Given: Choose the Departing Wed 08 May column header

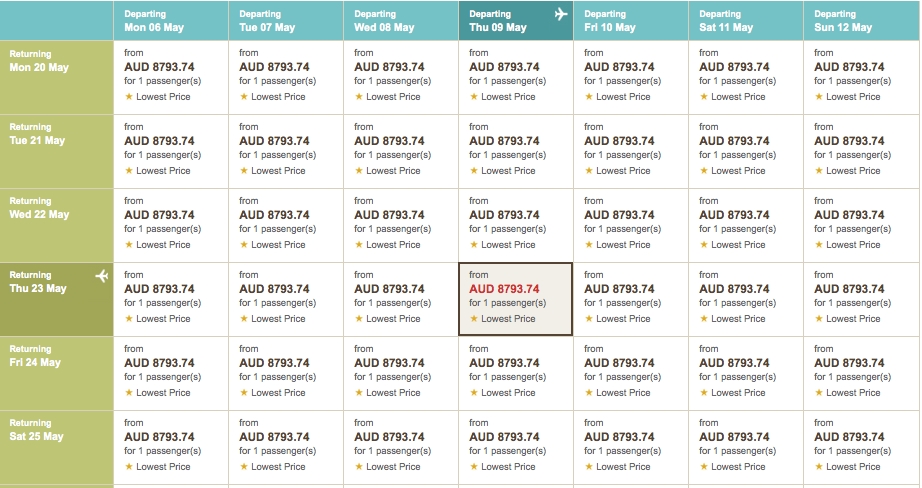Looking at the screenshot, I should [400, 21].
